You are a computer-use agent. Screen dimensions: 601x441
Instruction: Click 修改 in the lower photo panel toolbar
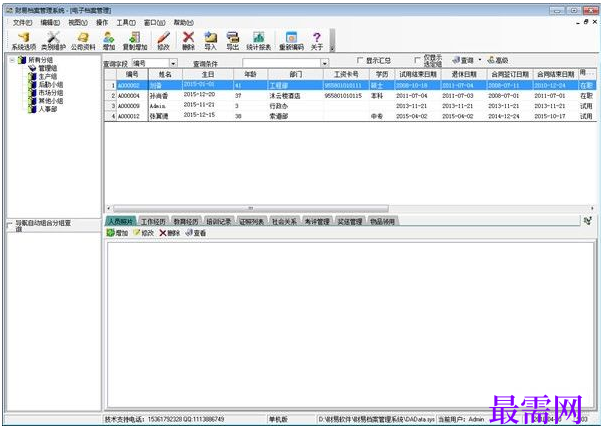[x=143, y=233]
